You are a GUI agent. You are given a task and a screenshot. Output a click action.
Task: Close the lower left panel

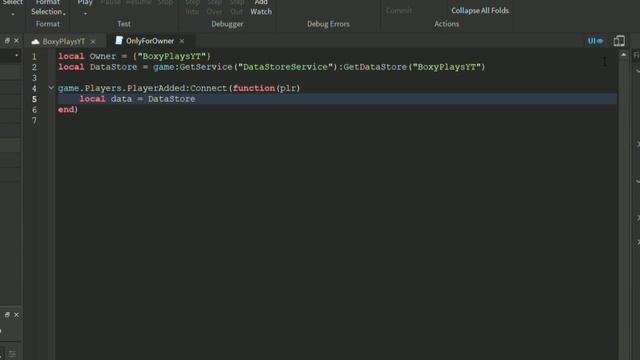pyautogui.click(x=16, y=315)
